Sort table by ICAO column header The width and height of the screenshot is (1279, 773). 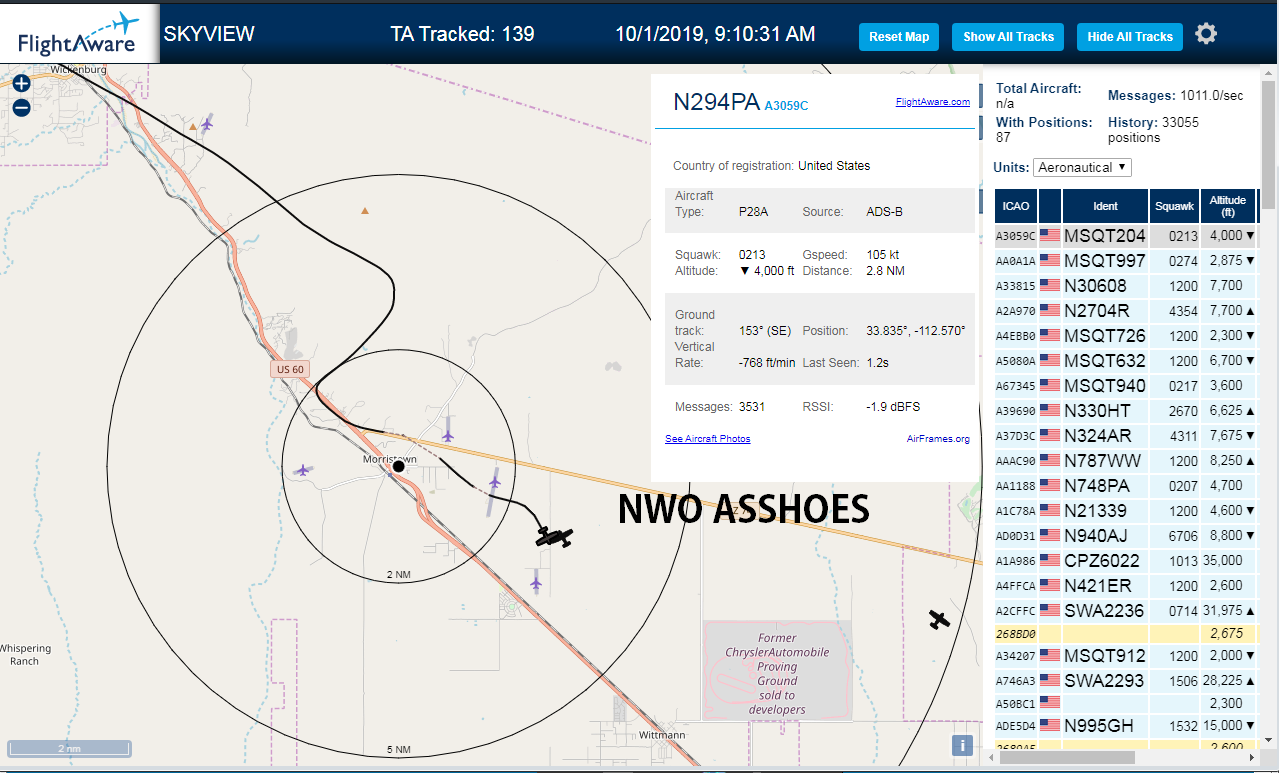coord(1015,205)
